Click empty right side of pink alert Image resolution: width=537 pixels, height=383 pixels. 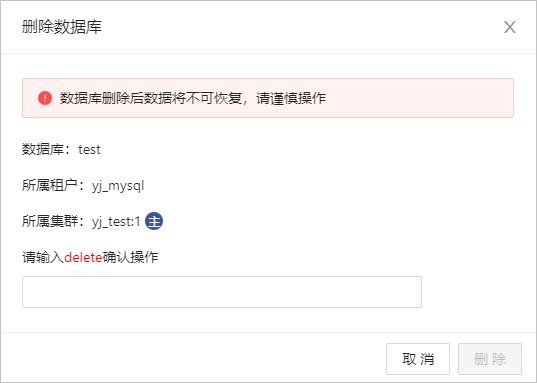point(420,98)
